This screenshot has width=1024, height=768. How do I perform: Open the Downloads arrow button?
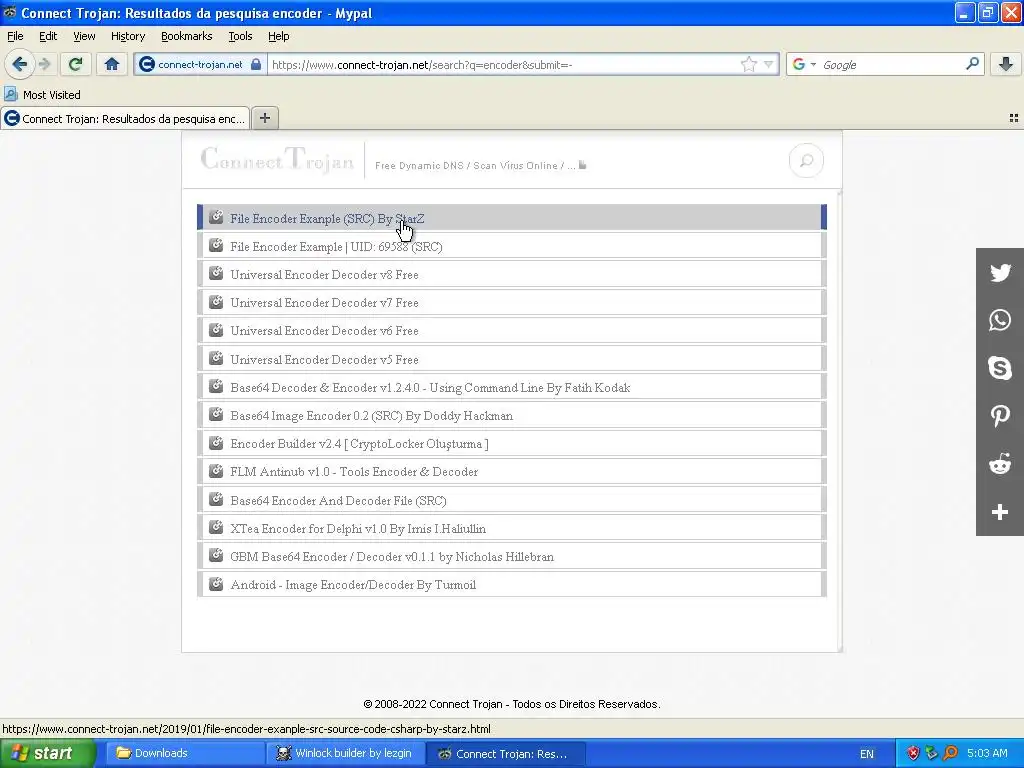1006,64
